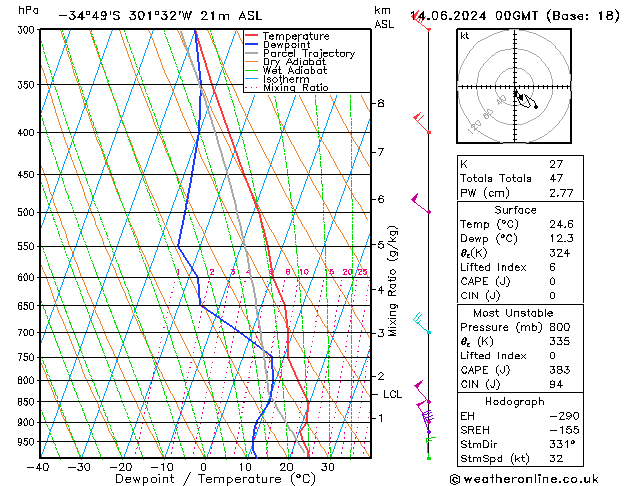Screen dimensions: 629x486
Task: Click the red Temperature legend line swatch
Action: tap(252, 36)
